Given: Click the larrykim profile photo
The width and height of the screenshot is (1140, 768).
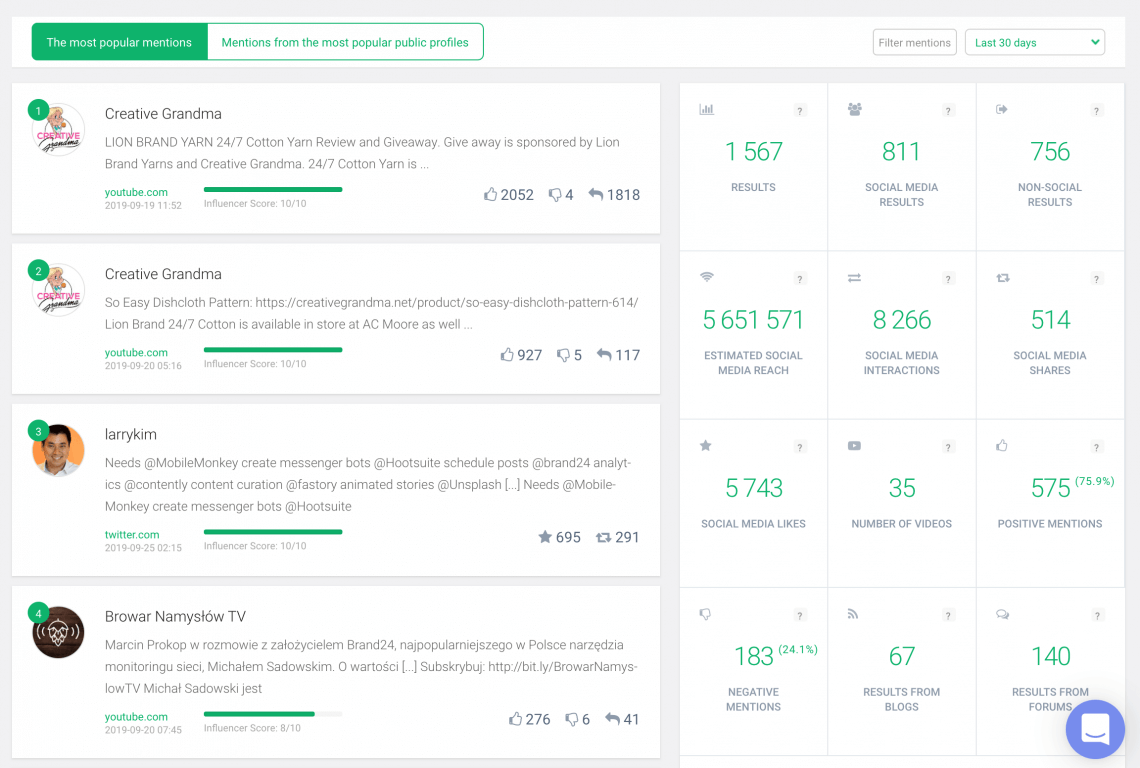Looking at the screenshot, I should (x=59, y=449).
